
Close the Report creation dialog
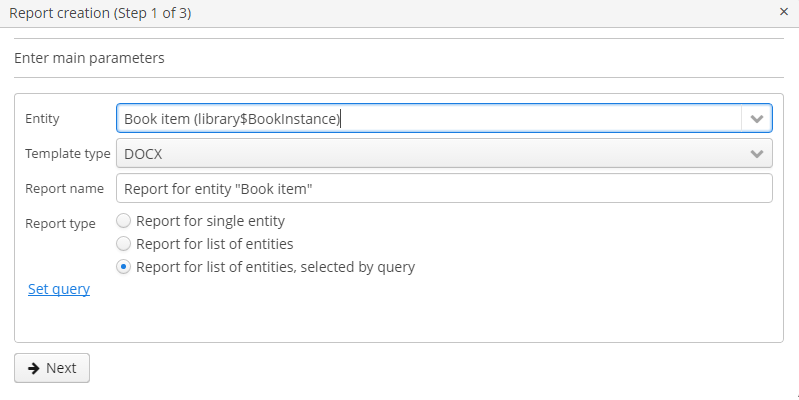click(x=783, y=12)
